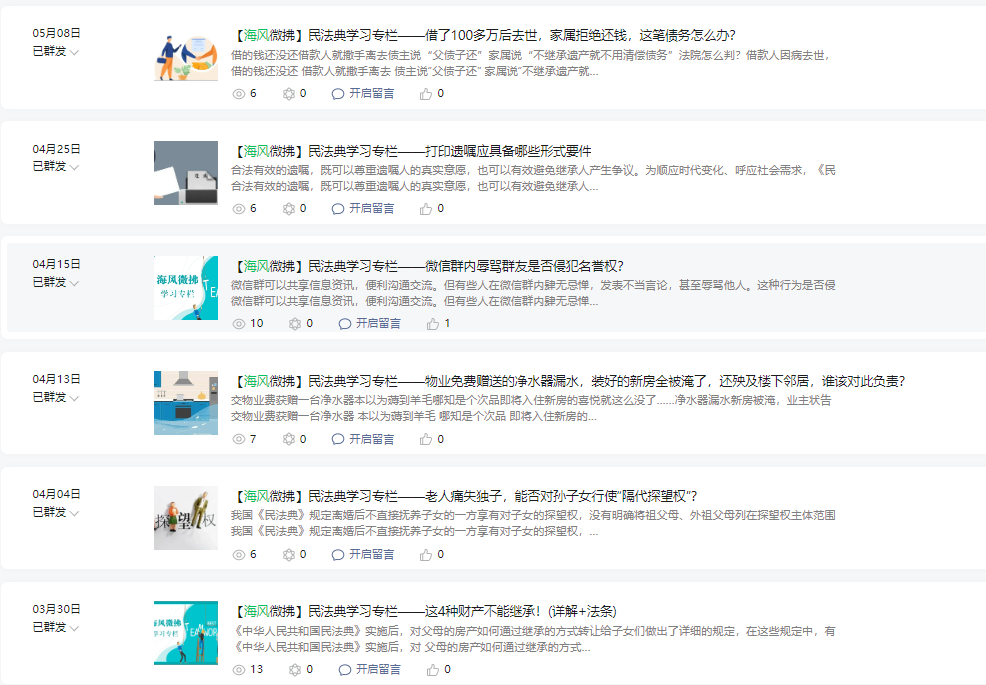986x685 pixels.
Task: Expand 已群发 status arrow for 03月30日
Action: tap(75, 628)
